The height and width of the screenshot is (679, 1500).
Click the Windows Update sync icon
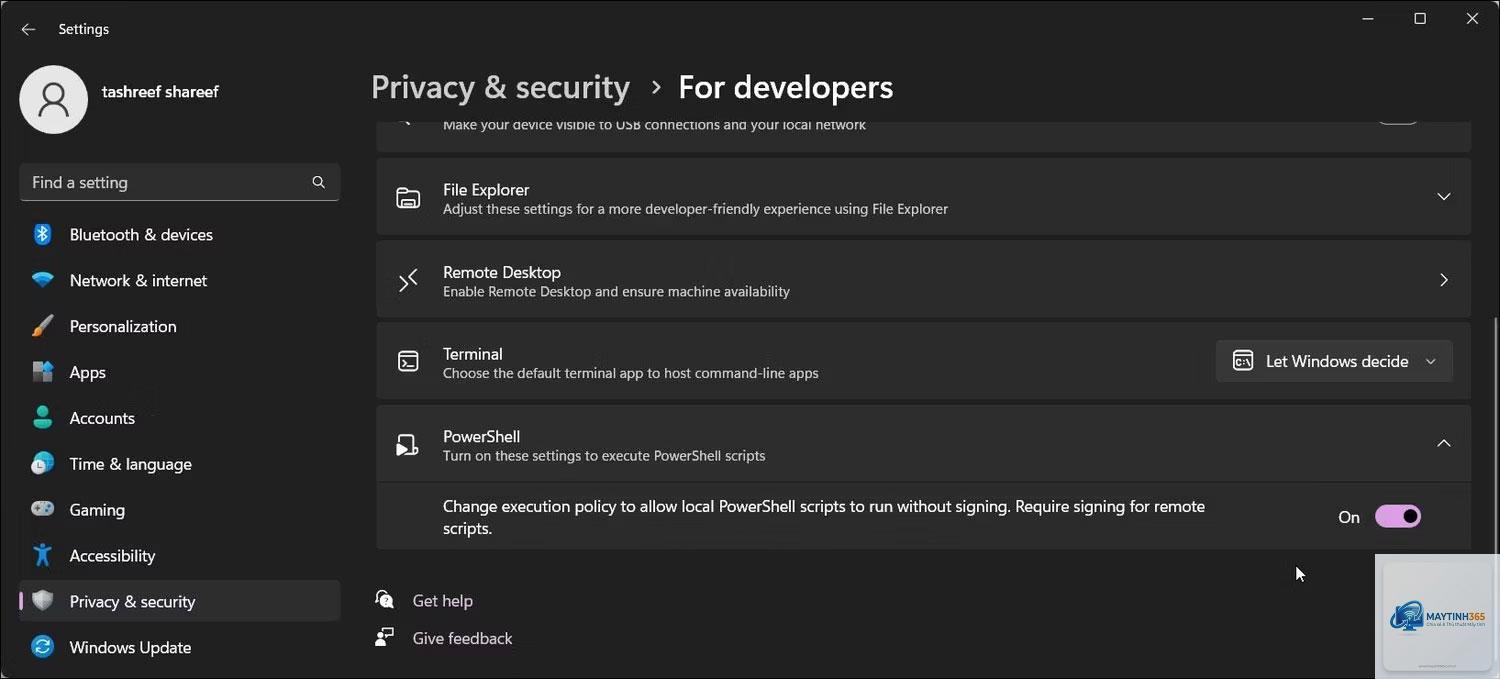point(42,647)
